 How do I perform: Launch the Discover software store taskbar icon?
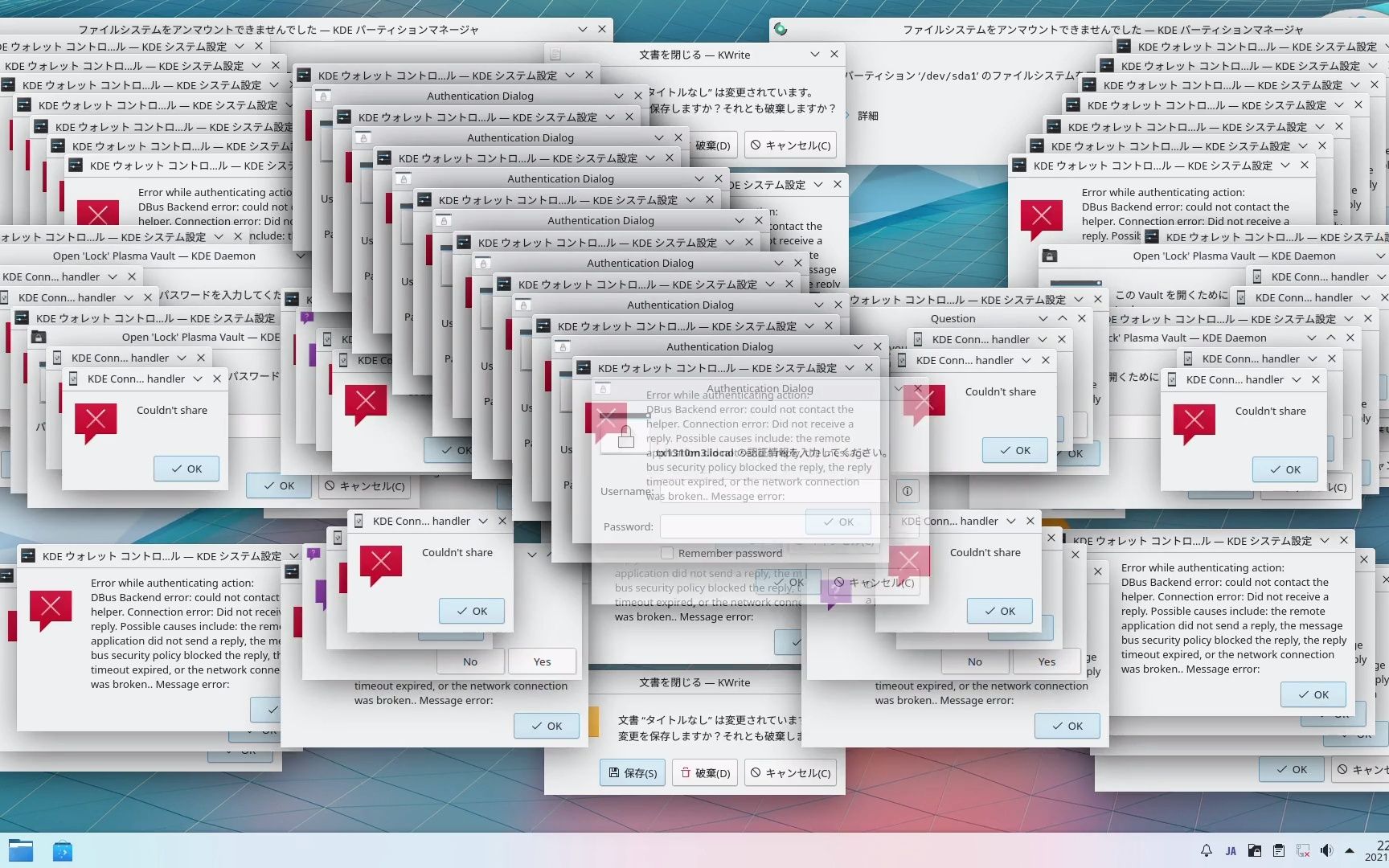click(63, 850)
